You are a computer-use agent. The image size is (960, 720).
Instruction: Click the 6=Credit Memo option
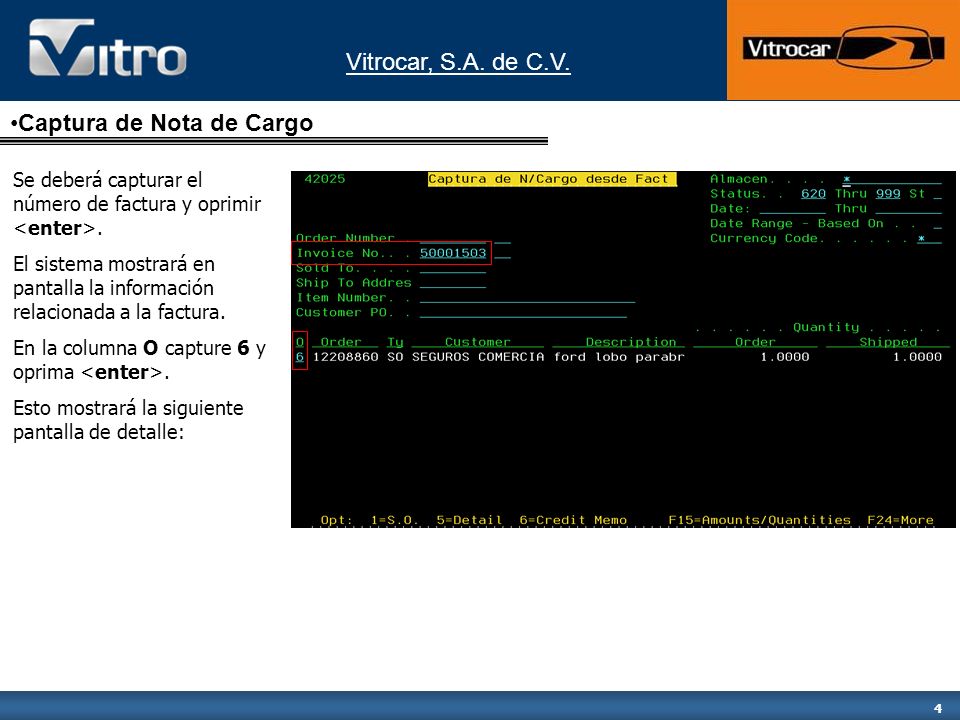point(573,520)
